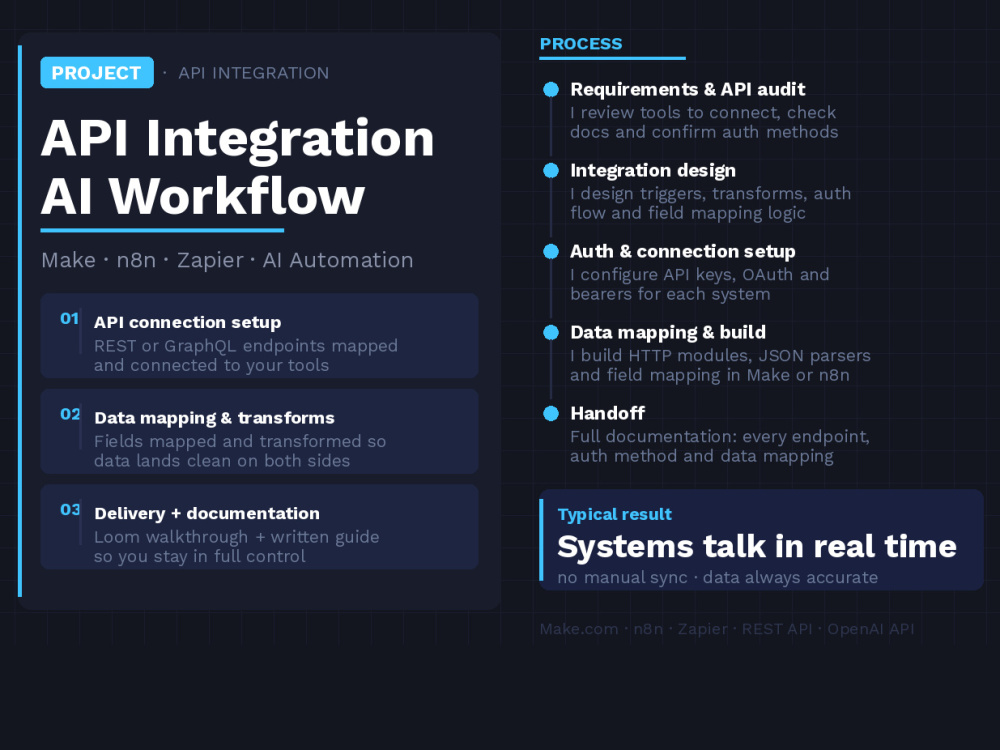1000x750 pixels.
Task: Select the 'Systems talk in real time' headline
Action: (x=757, y=547)
